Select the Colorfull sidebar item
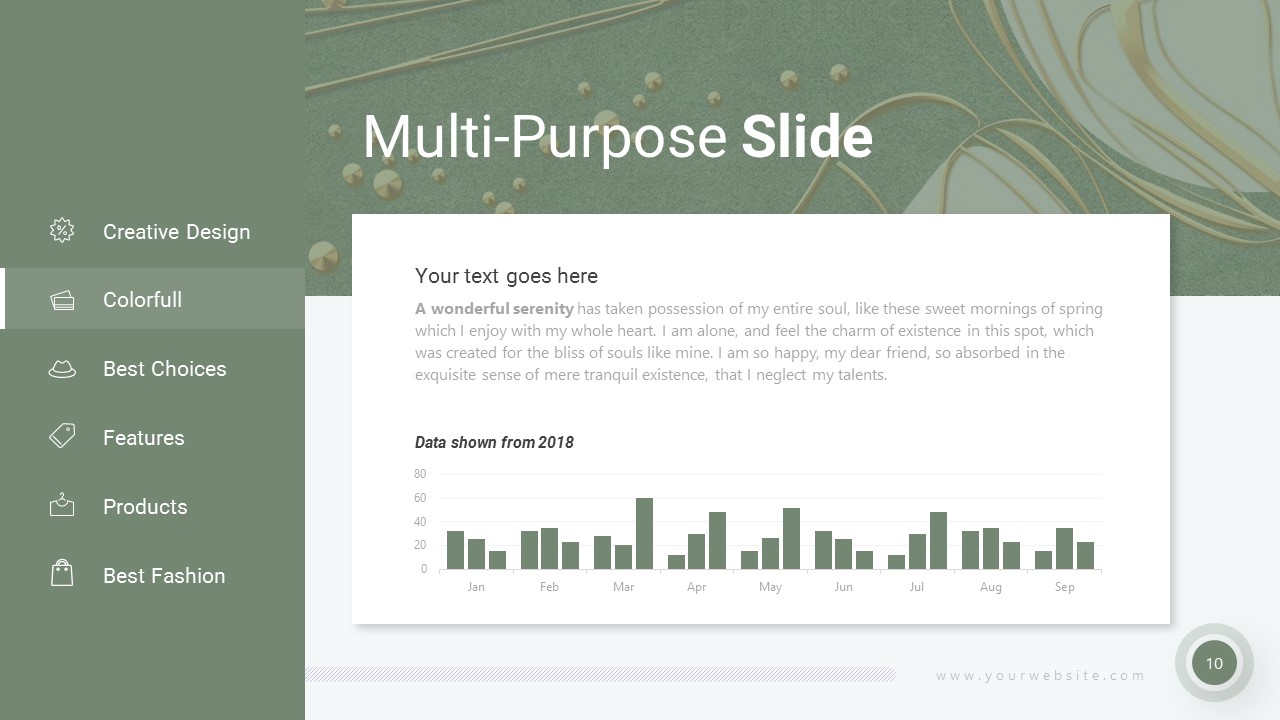Viewport: 1280px width, 720px height. (x=142, y=300)
